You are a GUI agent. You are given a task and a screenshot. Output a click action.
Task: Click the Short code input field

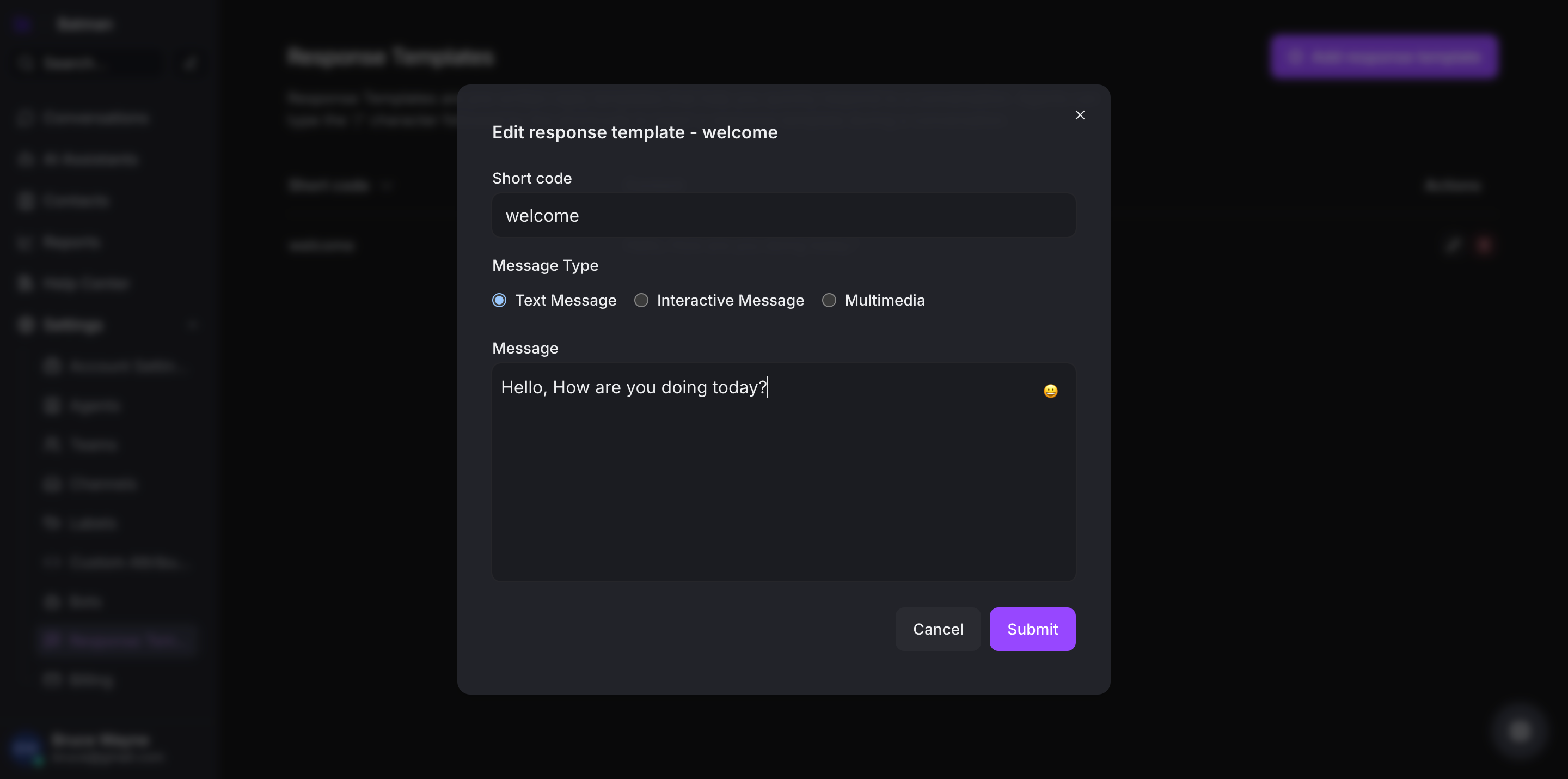tap(783, 216)
